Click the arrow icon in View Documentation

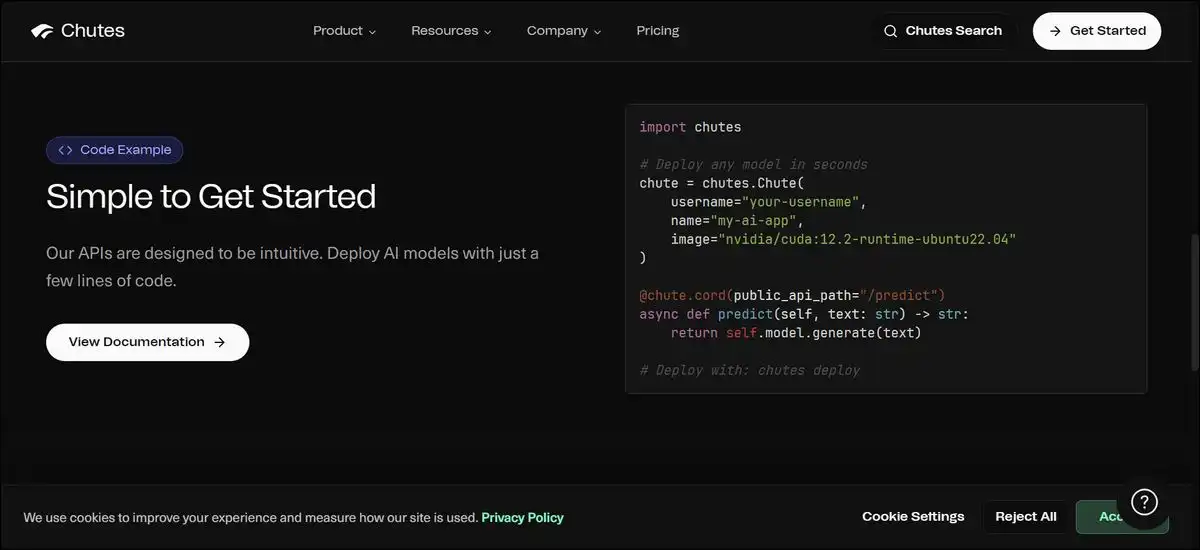219,342
